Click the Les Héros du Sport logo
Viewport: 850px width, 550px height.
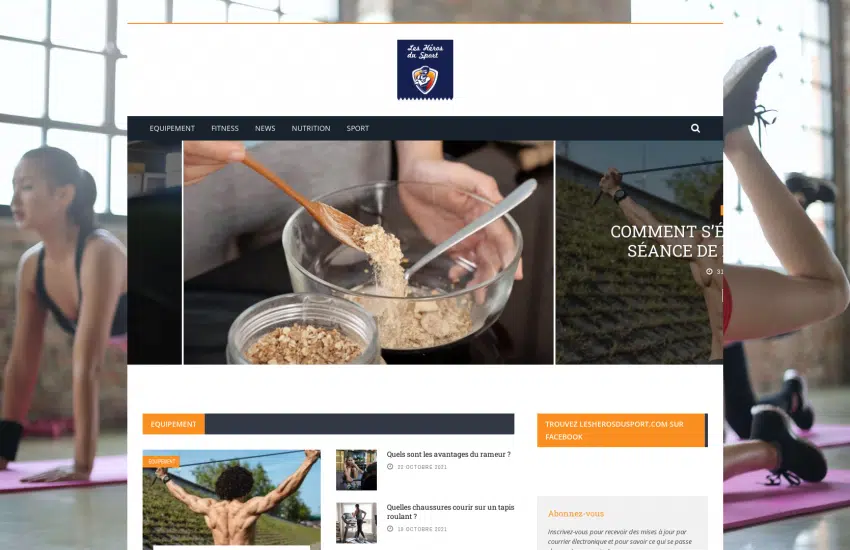point(425,70)
